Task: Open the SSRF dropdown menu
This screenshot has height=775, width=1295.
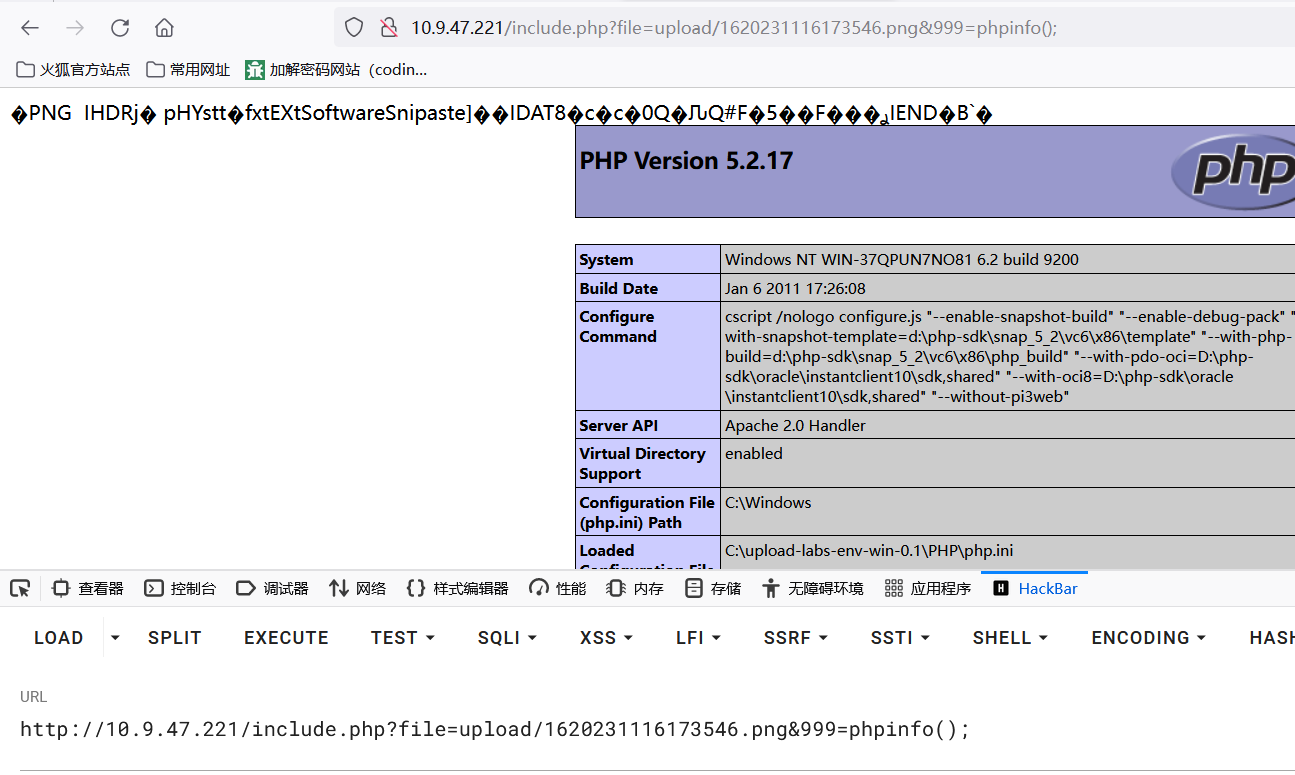Action: pyautogui.click(x=796, y=638)
